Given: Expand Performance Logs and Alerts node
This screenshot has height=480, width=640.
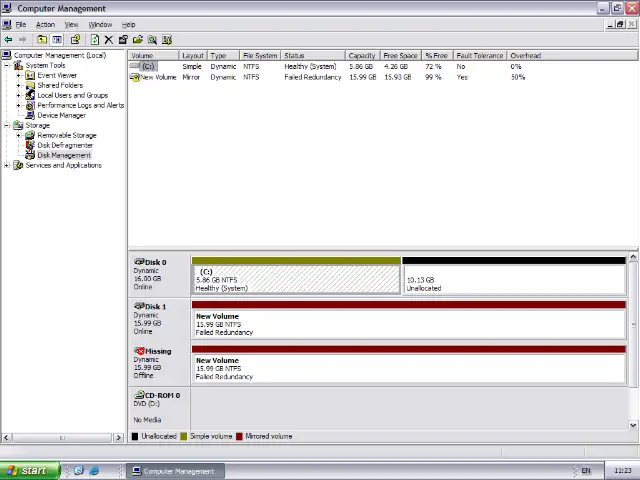Looking at the screenshot, I should pos(18,105).
